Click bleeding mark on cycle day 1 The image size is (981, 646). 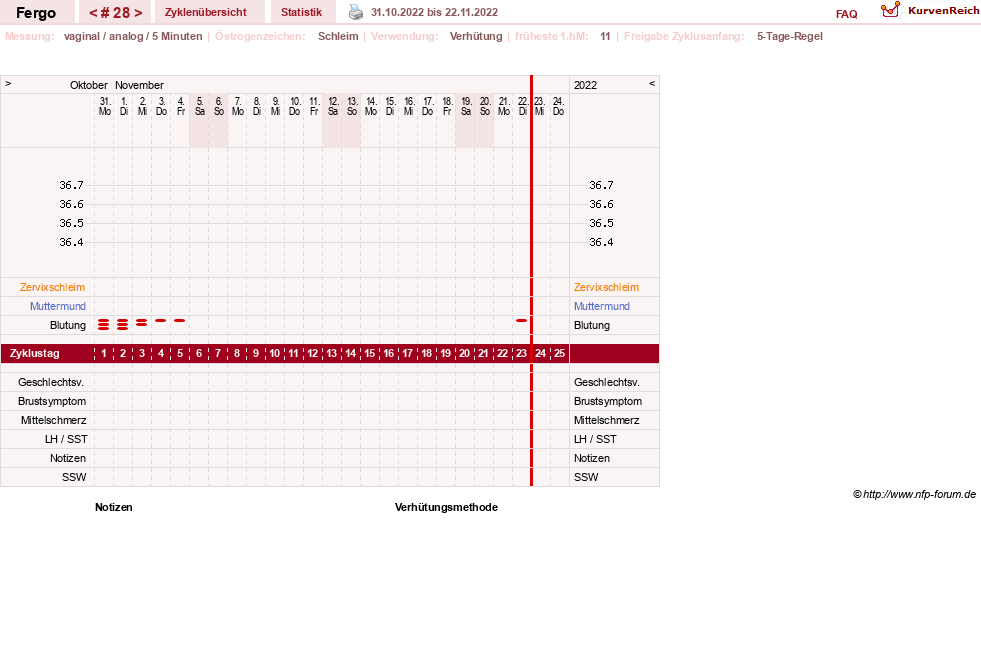tap(104, 324)
